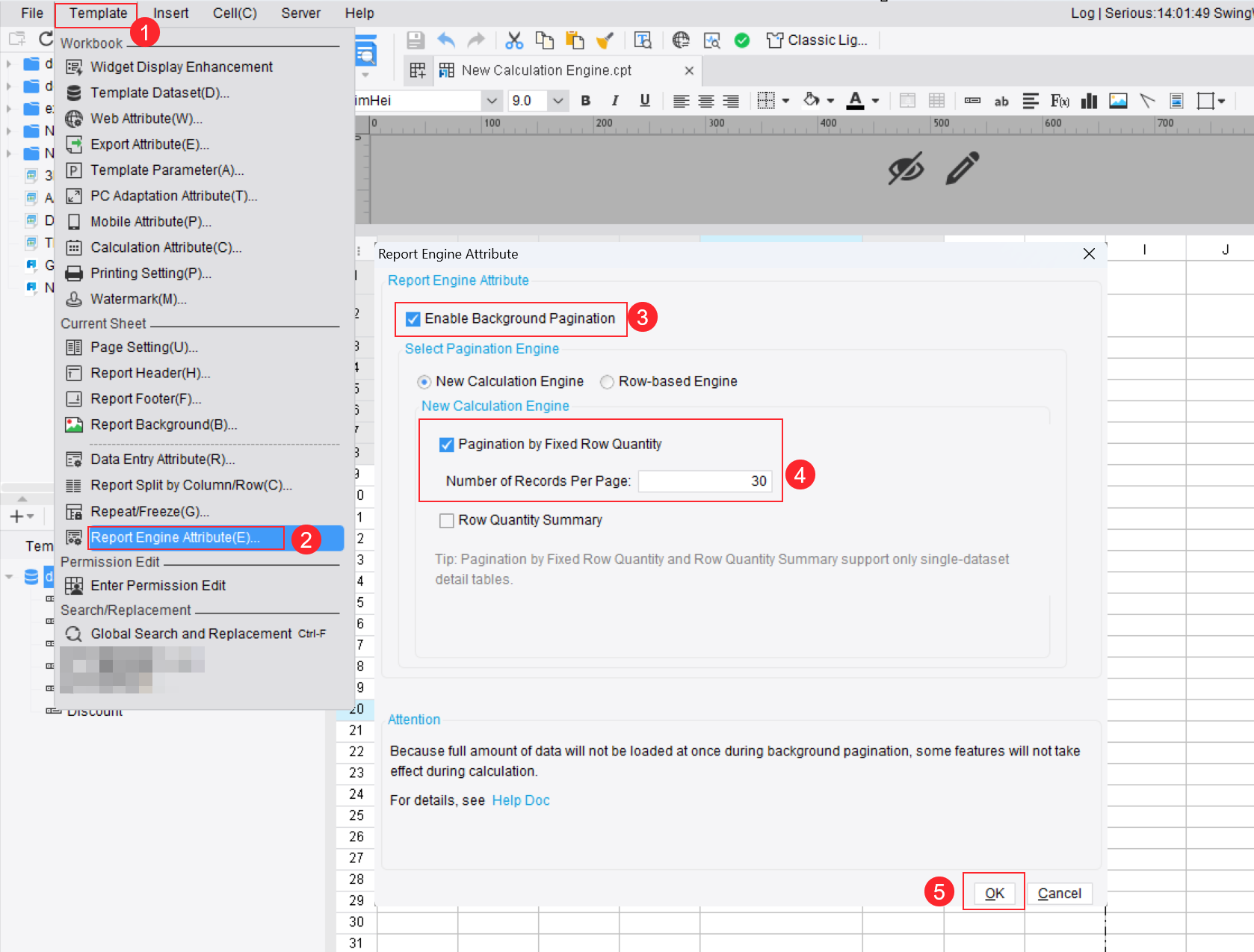The width and height of the screenshot is (1254, 952).
Task: Click the Insert Chart bar icon
Action: pos(1090,101)
